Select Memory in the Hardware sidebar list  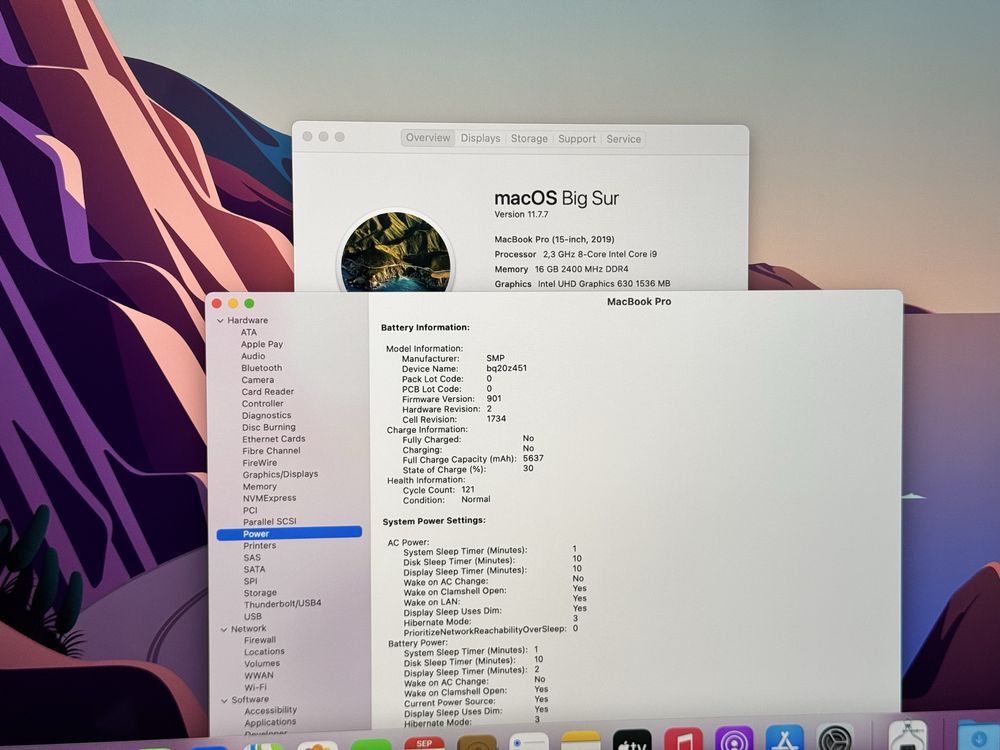[260, 487]
